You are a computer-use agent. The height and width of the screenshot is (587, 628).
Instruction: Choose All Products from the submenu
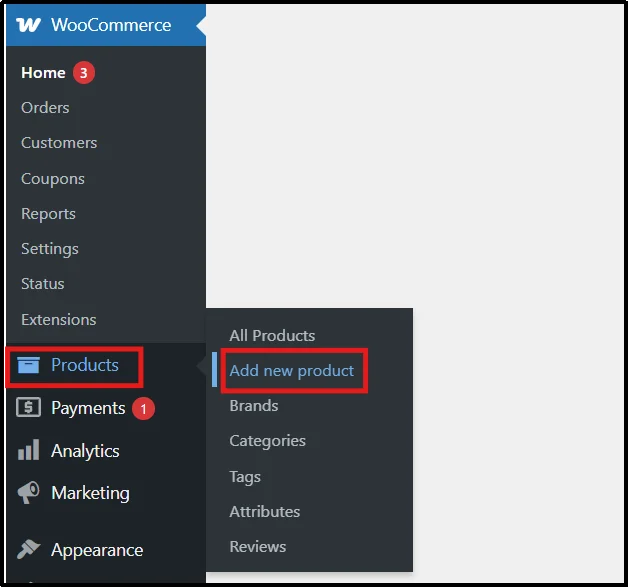coord(272,336)
